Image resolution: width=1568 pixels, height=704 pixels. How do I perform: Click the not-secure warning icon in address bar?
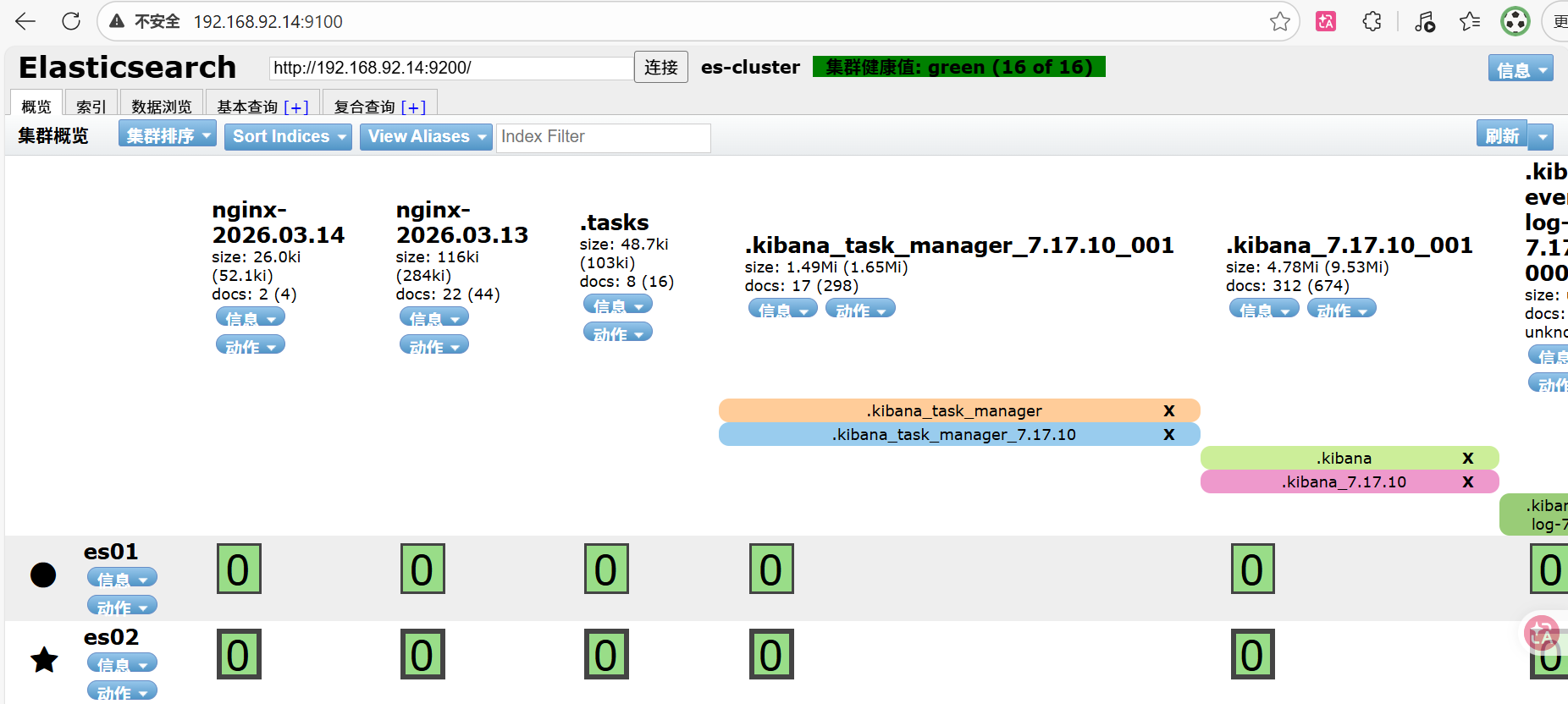117,21
